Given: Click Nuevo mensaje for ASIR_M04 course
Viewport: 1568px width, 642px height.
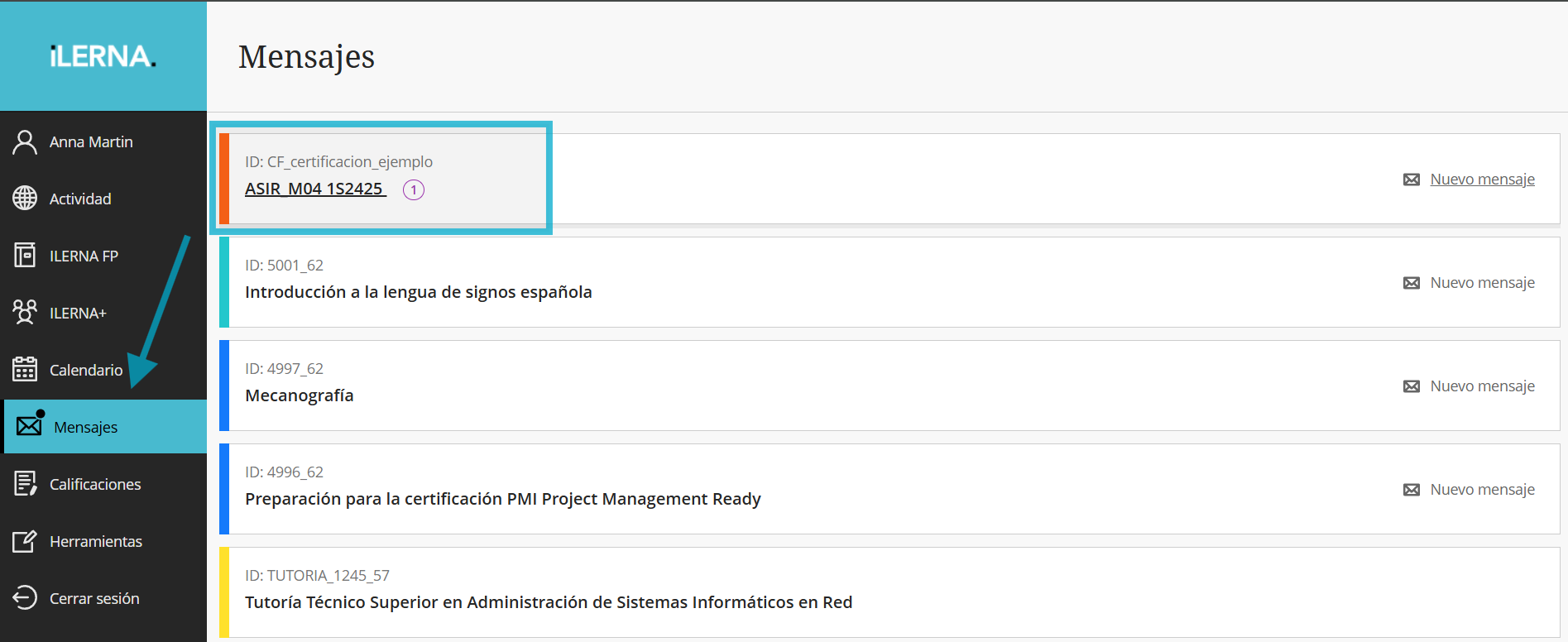Looking at the screenshot, I should (1482, 180).
